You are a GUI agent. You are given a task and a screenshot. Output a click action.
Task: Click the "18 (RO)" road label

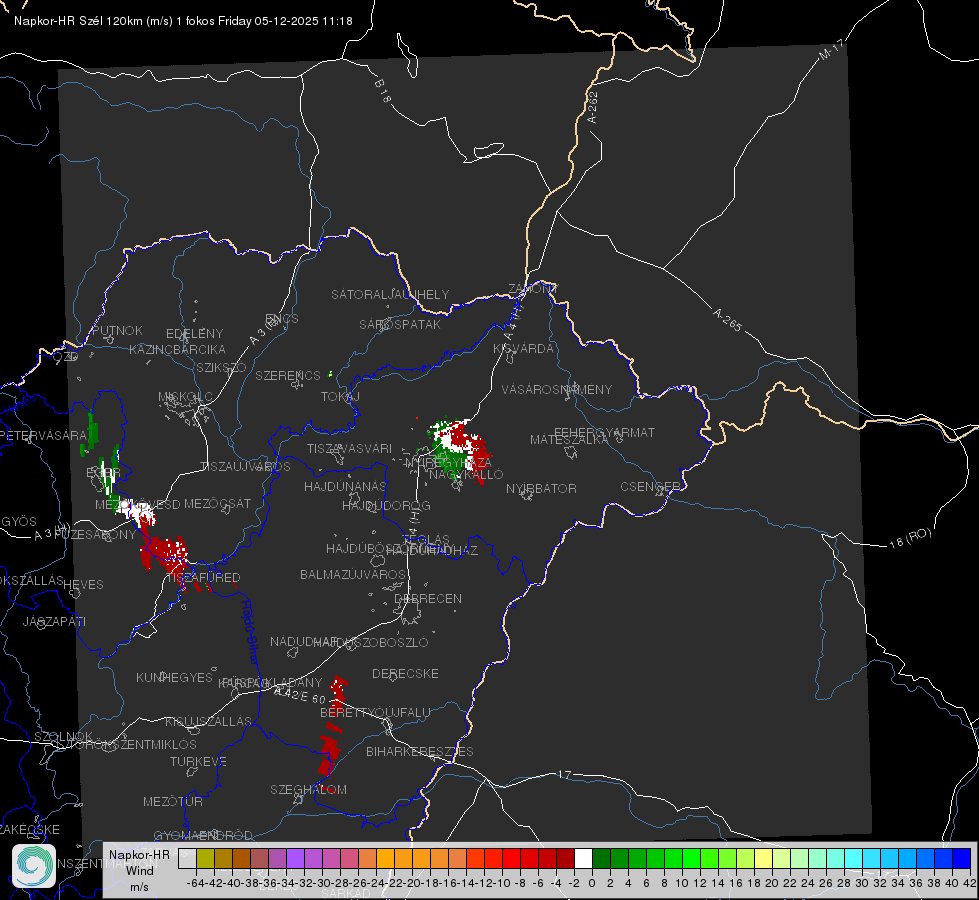point(910,538)
